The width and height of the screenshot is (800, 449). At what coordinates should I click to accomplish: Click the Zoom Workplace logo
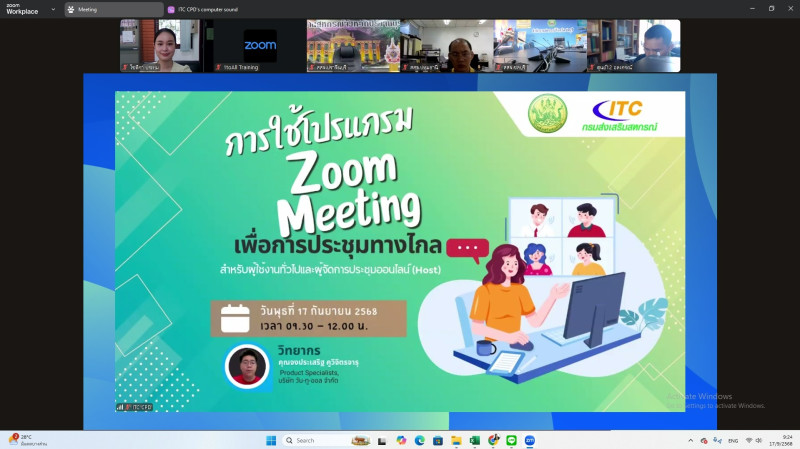pyautogui.click(x=22, y=9)
